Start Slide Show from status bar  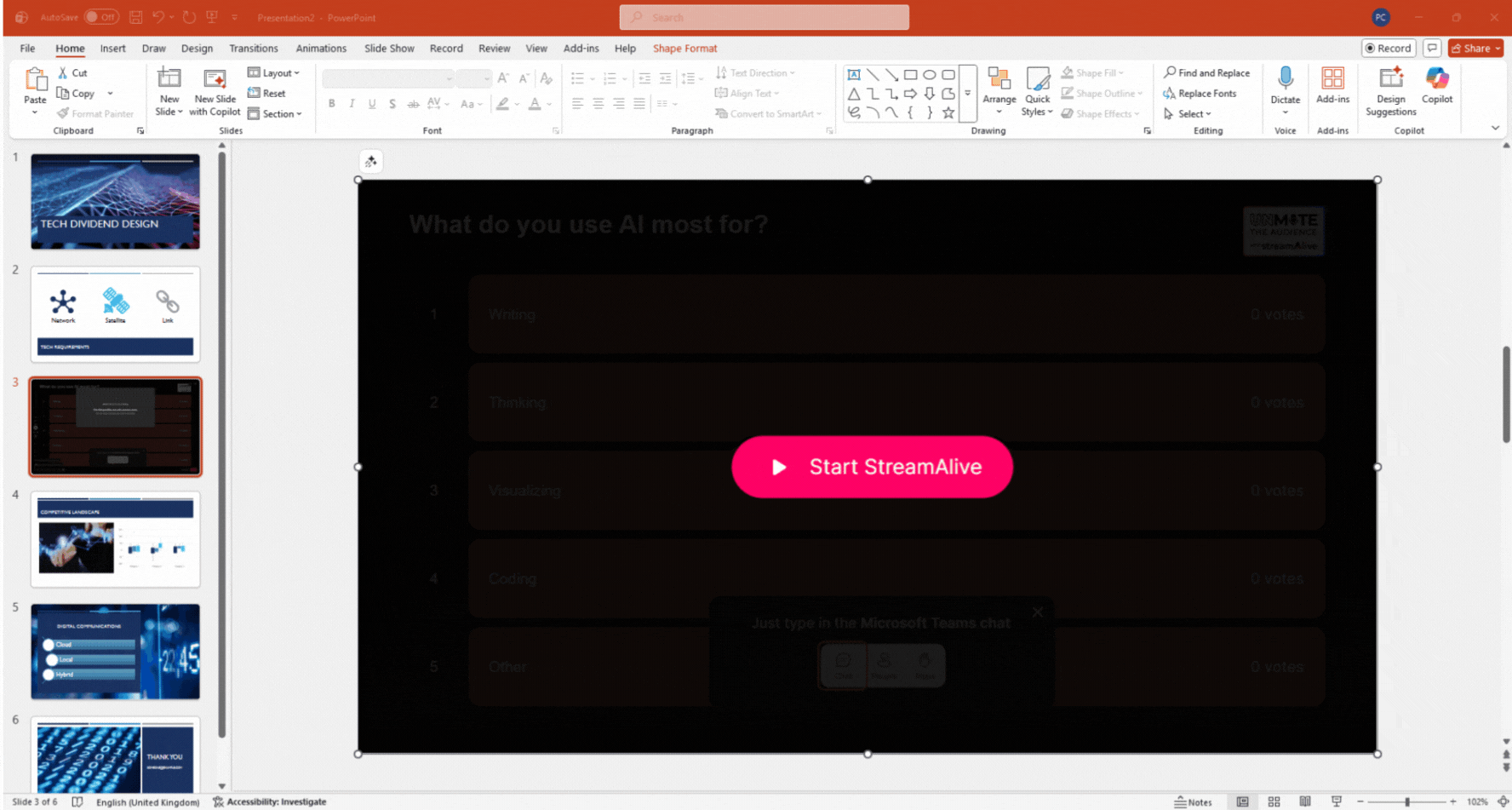[1336, 801]
